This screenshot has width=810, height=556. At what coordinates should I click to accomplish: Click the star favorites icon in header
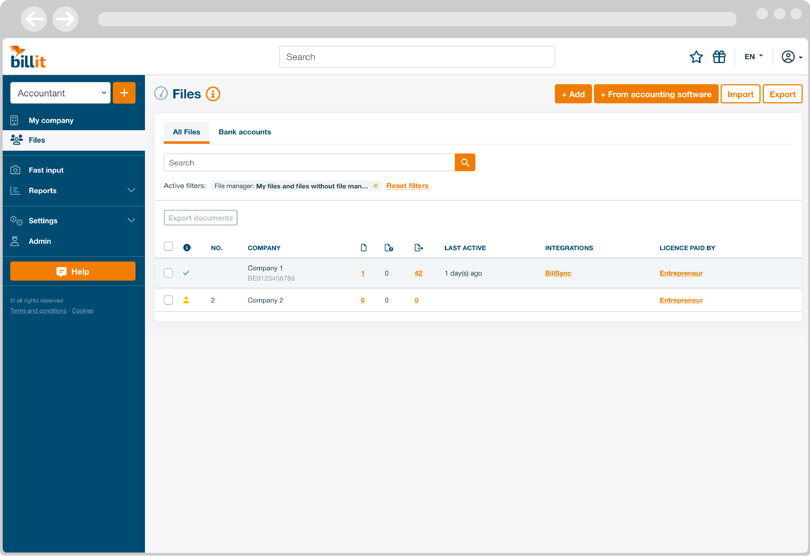click(x=696, y=57)
